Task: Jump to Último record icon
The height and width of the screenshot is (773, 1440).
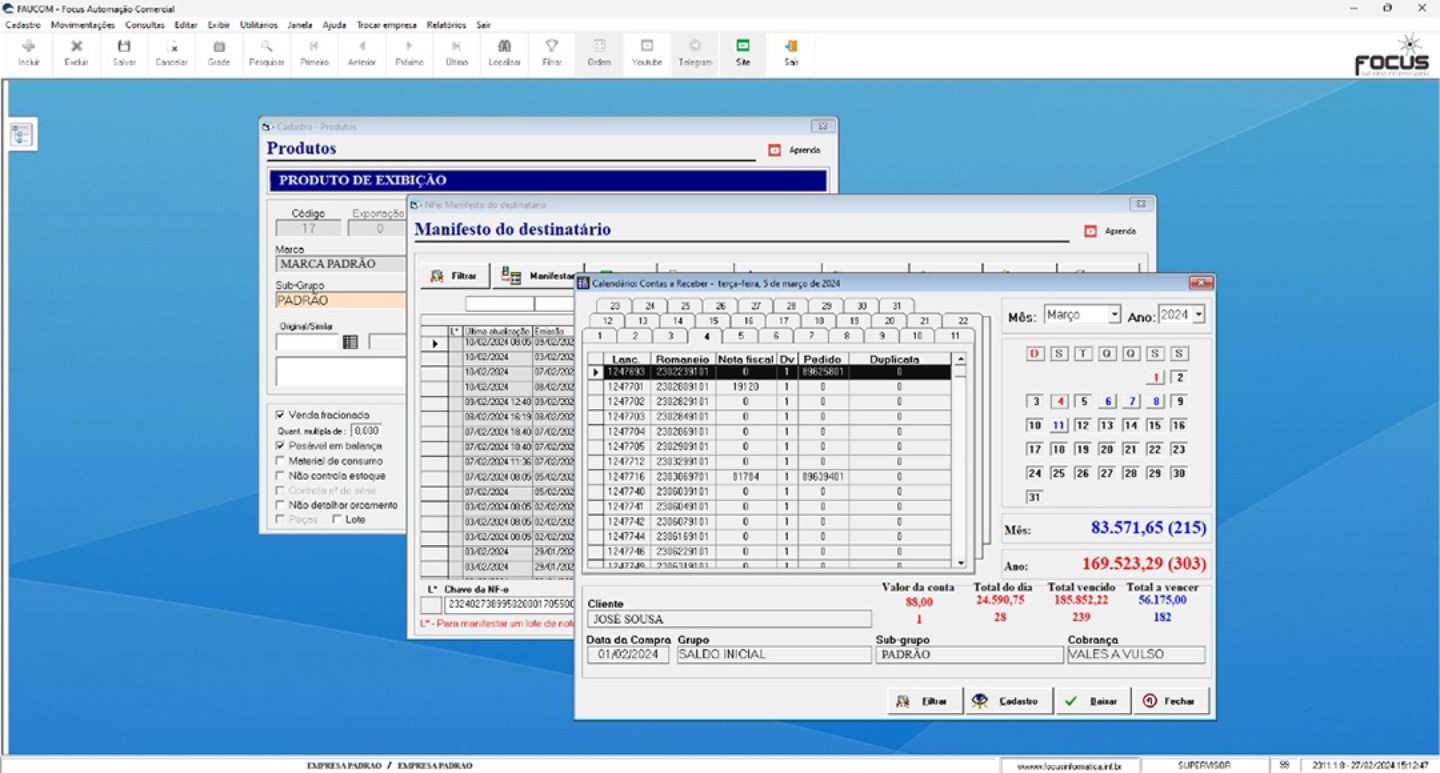Action: 457,46
